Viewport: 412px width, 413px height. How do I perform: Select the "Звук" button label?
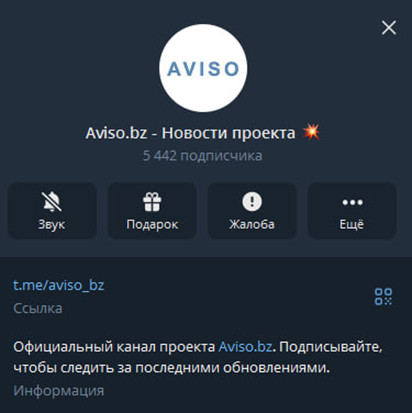coord(52,224)
